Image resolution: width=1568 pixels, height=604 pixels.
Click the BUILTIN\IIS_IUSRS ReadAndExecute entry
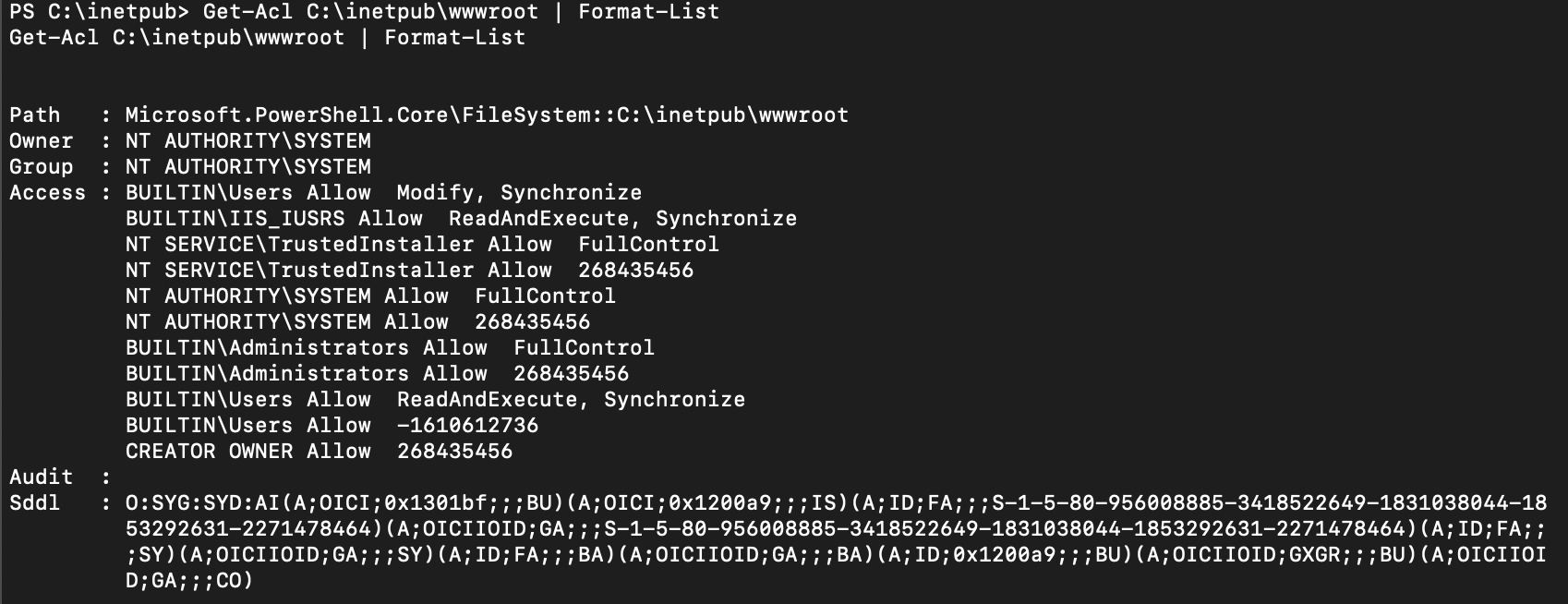point(461,219)
